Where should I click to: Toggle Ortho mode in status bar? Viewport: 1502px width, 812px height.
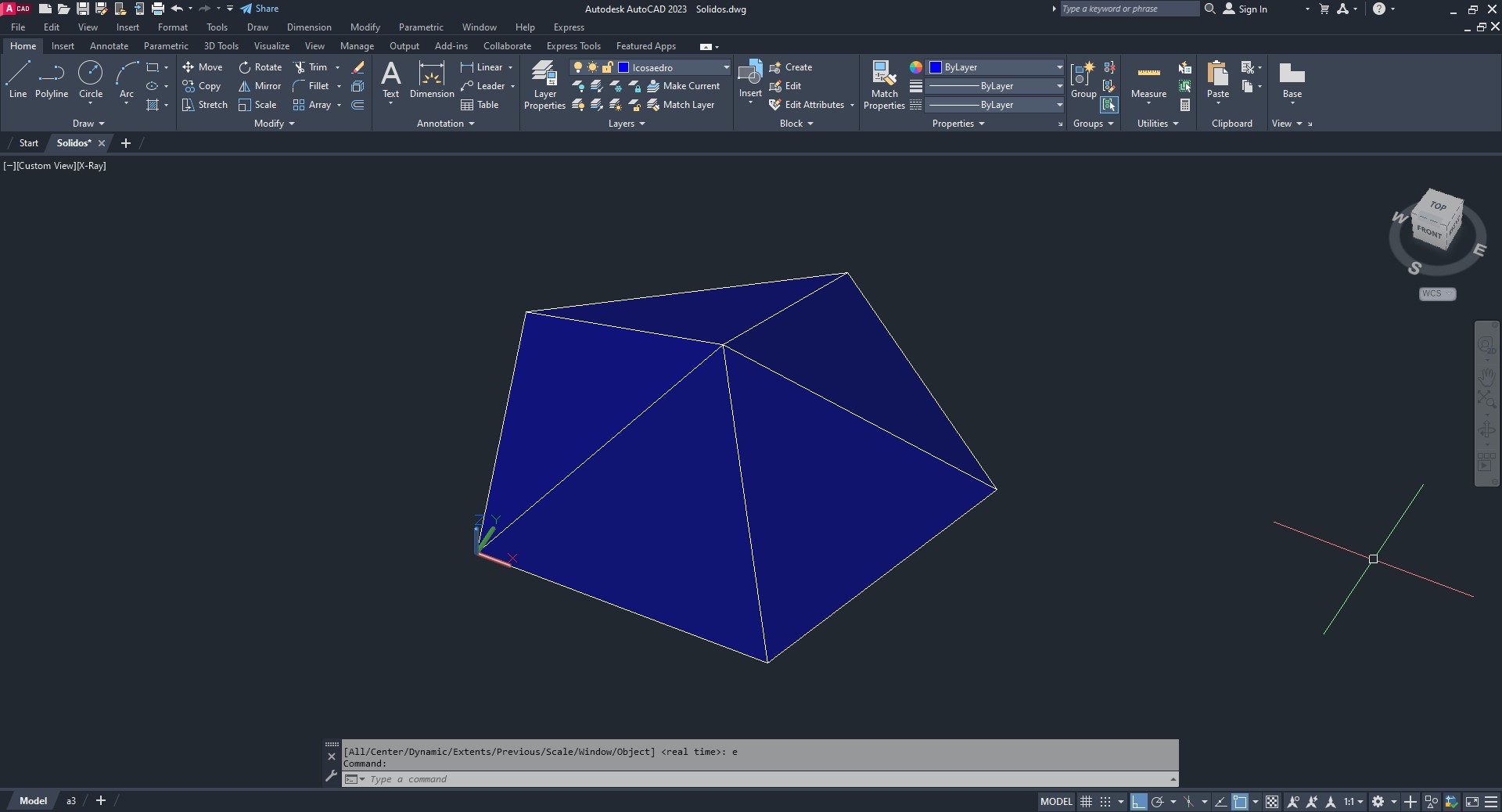point(1138,802)
